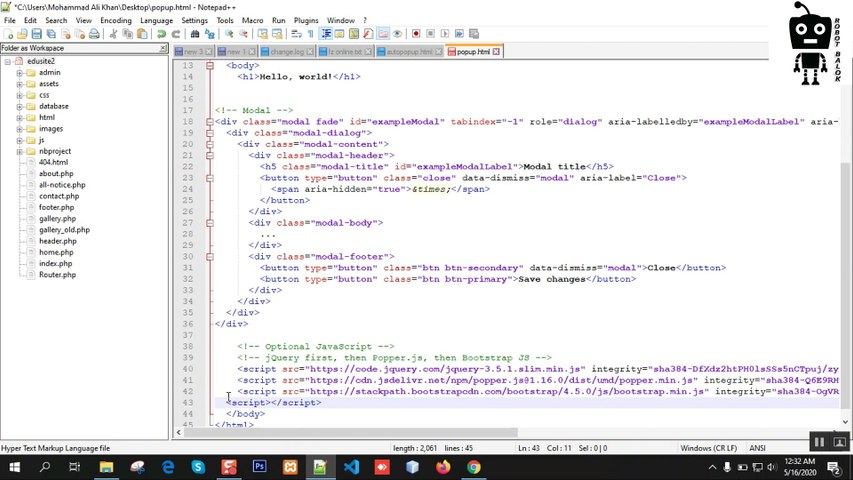The image size is (853, 480).
Task: Click the Start Recording macro icon
Action: click(416, 33)
